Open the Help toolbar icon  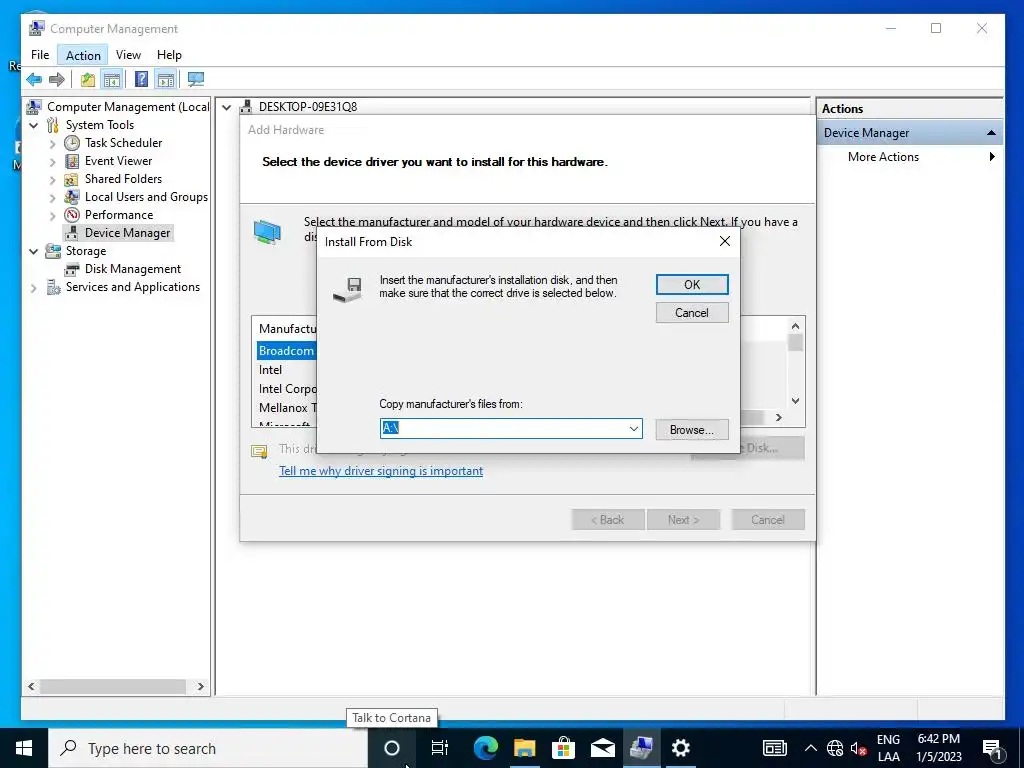point(141,80)
